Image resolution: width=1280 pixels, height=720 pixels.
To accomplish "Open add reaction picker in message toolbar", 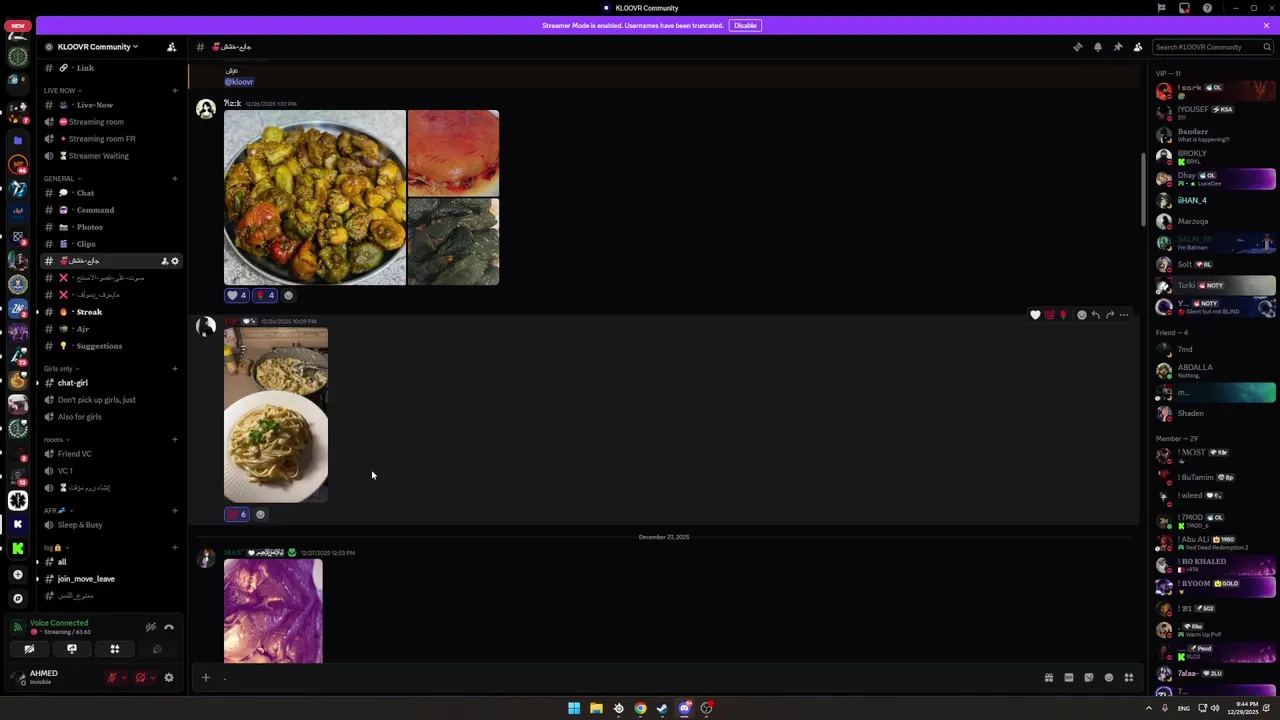I will pyautogui.click(x=1081, y=315).
